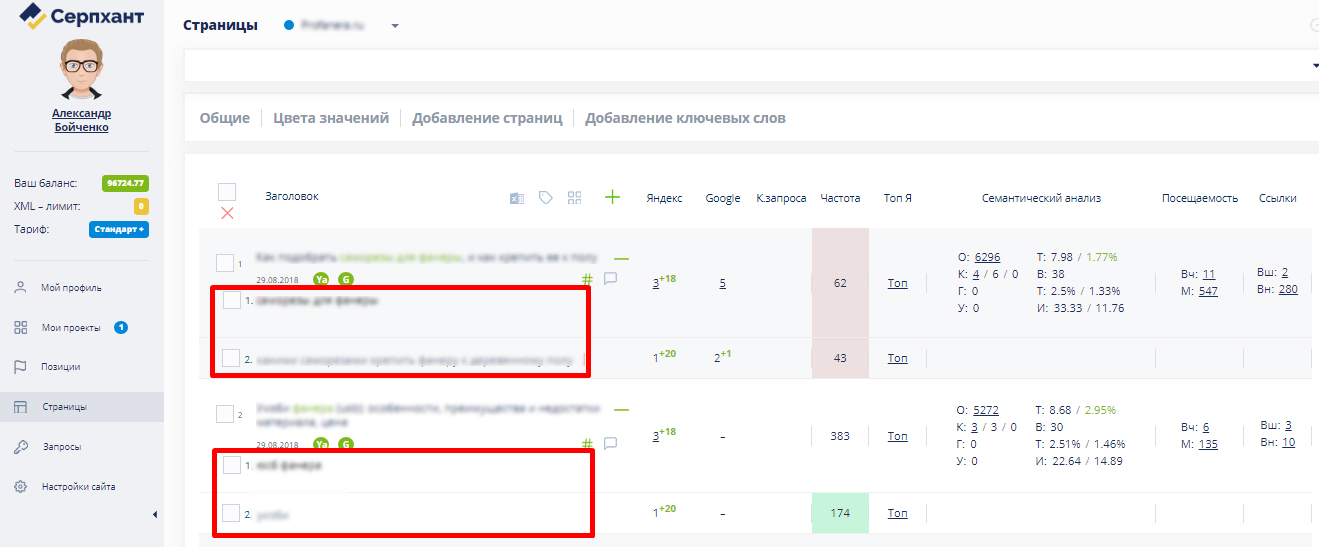Click the green plus icon in table header
The width and height of the screenshot is (1319, 547).
coord(613,197)
